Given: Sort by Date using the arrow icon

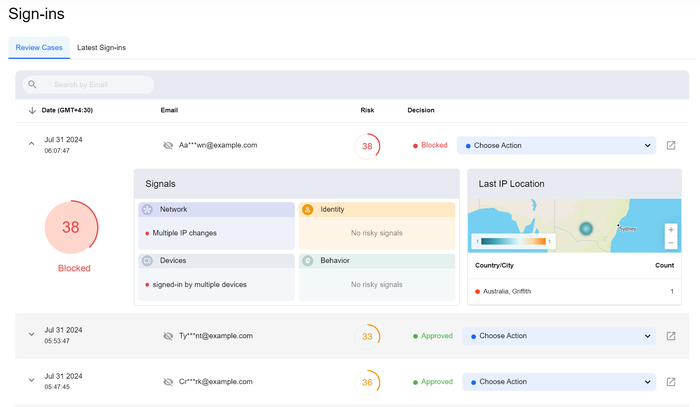Looking at the screenshot, I should click(x=32, y=110).
